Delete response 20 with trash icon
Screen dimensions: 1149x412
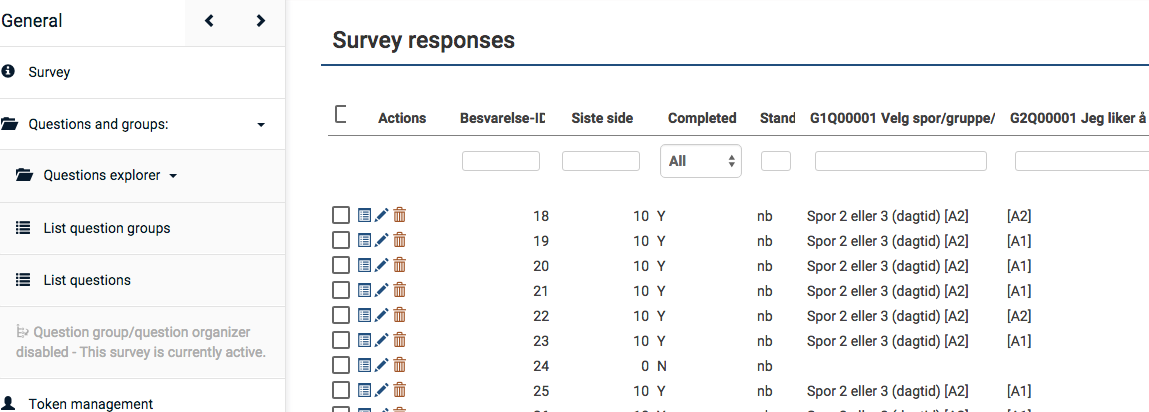(399, 265)
